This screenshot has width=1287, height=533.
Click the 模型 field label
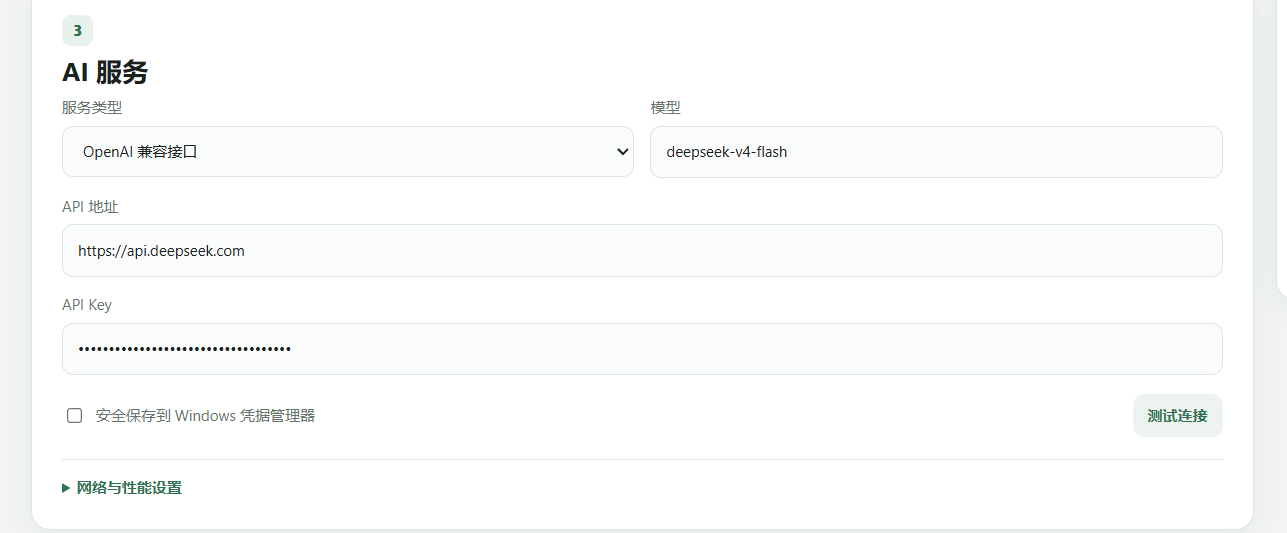pyautogui.click(x=665, y=108)
